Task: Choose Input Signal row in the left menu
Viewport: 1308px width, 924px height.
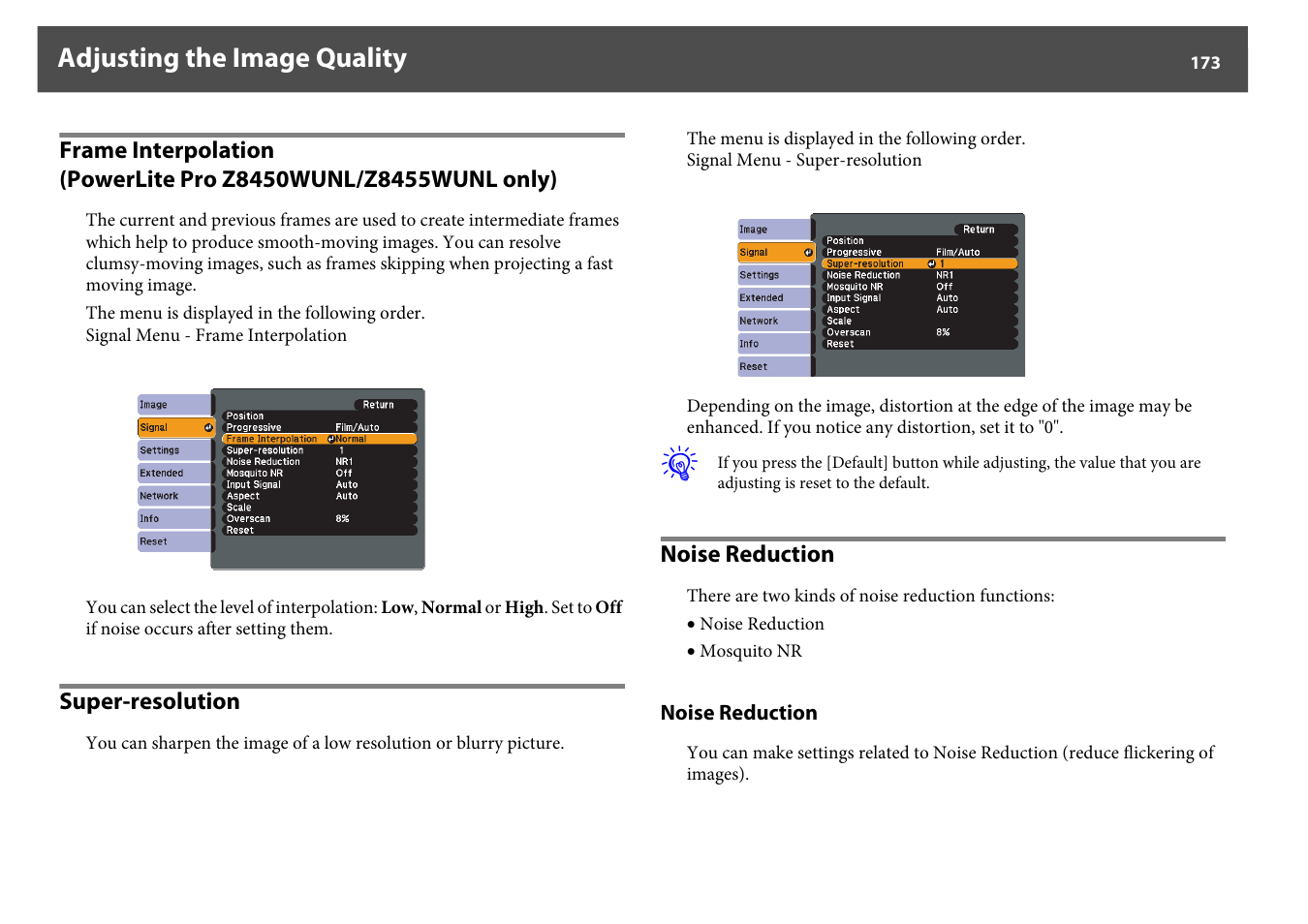Action: tap(320, 484)
